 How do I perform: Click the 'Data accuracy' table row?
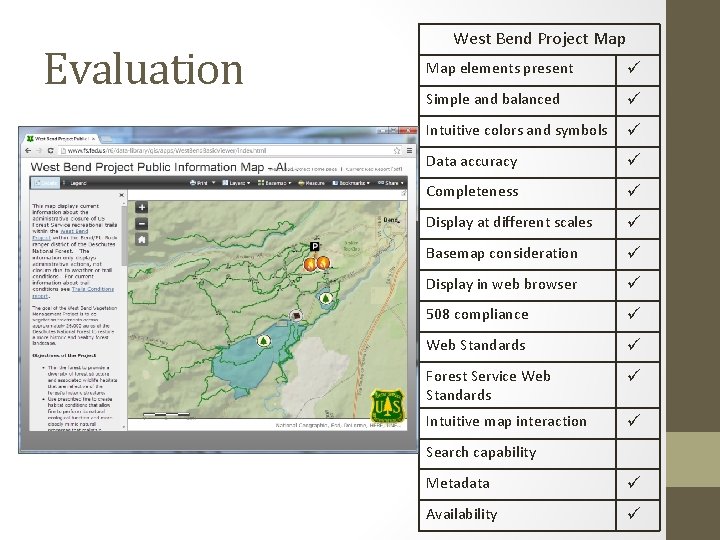pos(540,163)
